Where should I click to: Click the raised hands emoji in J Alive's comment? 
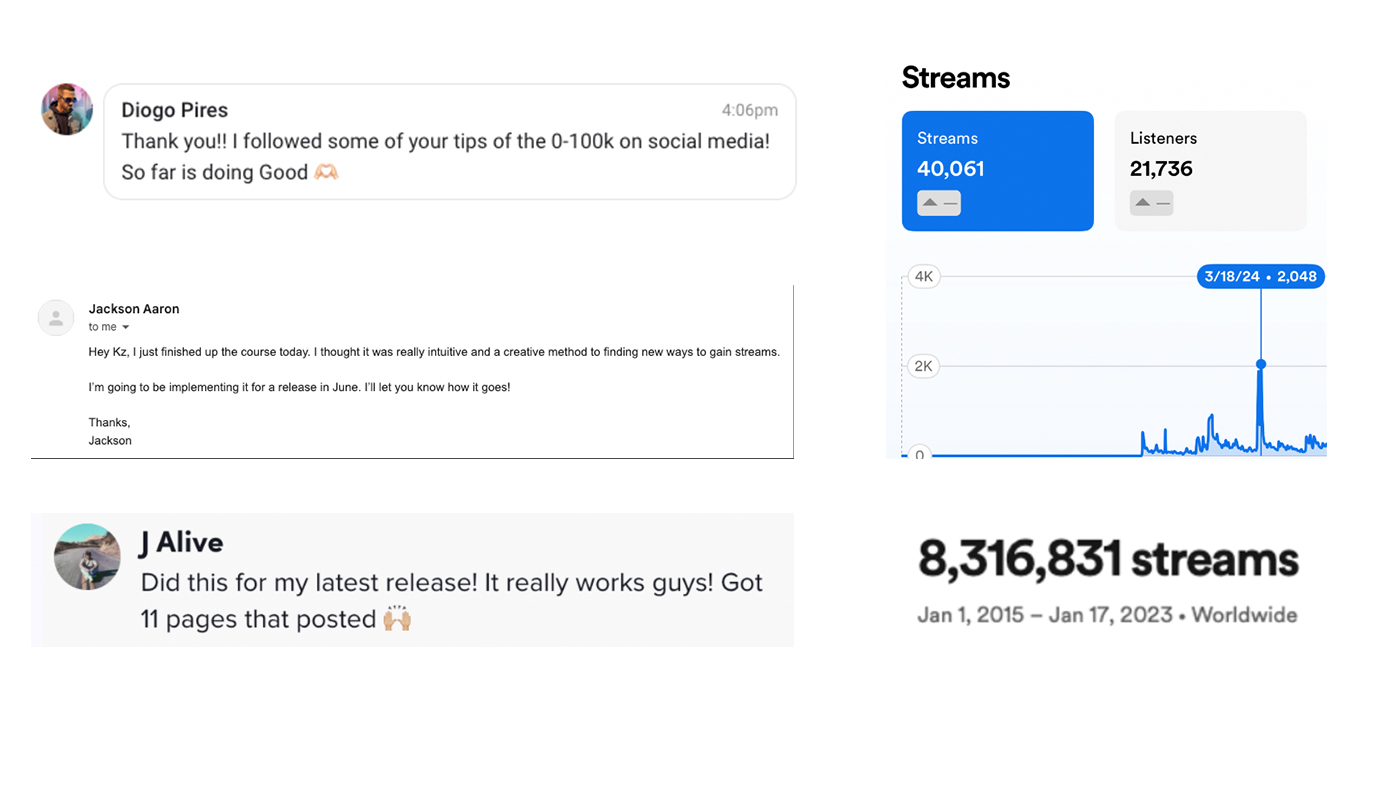[397, 619]
